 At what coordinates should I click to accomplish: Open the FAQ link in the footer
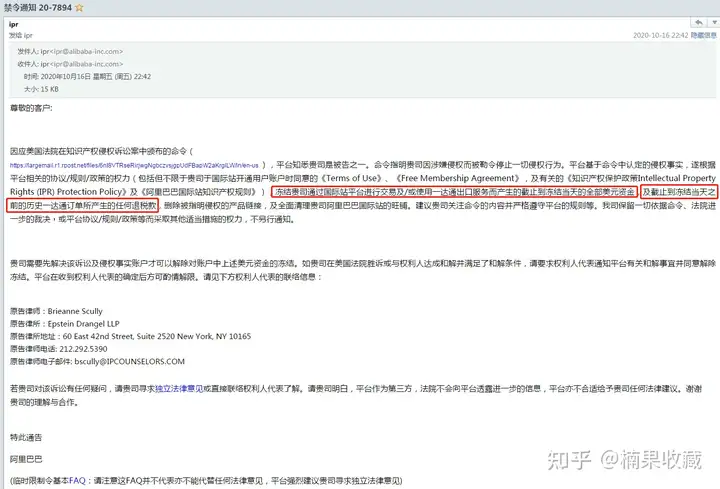tap(77, 480)
